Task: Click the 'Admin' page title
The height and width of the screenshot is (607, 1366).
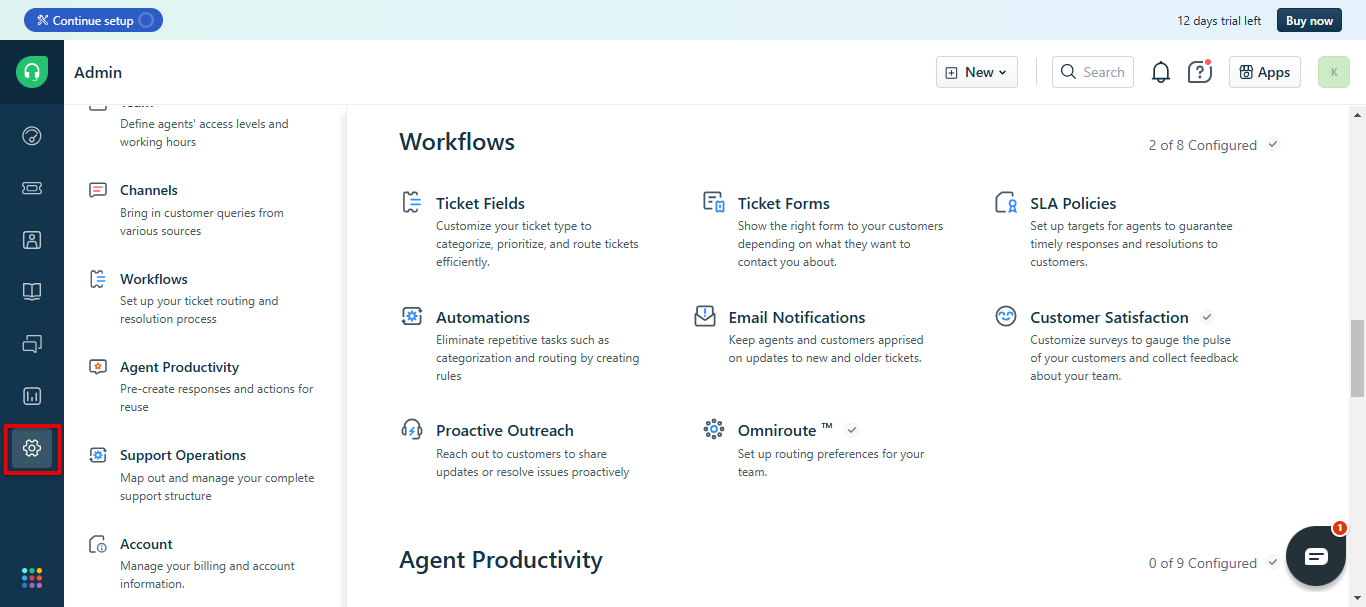Action: 98,72
